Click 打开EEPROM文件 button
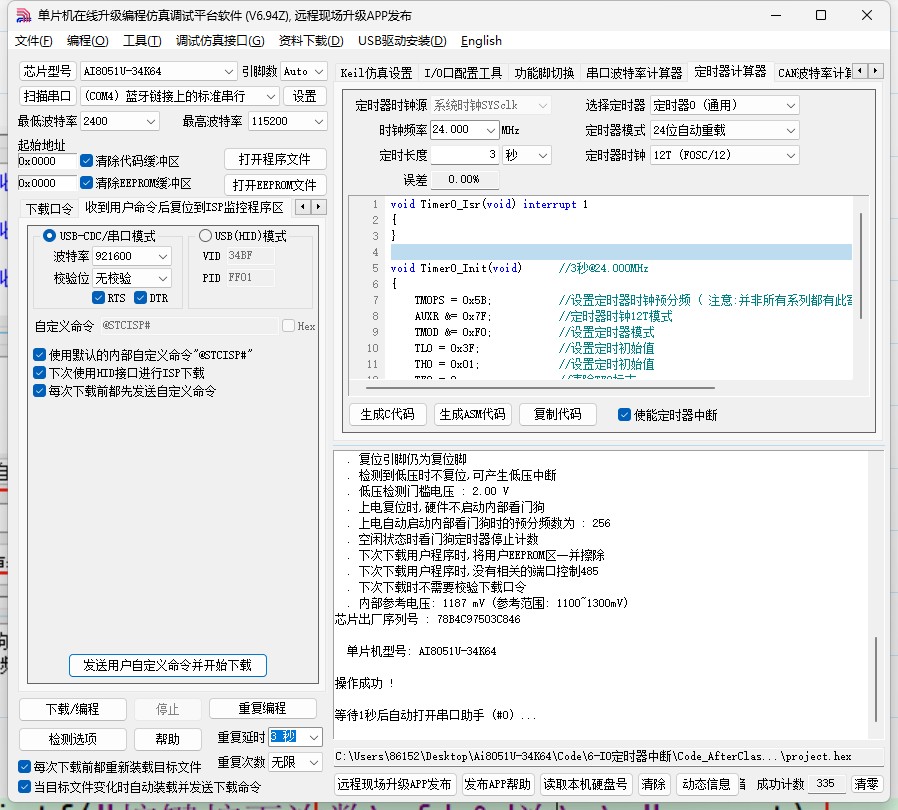 point(275,185)
